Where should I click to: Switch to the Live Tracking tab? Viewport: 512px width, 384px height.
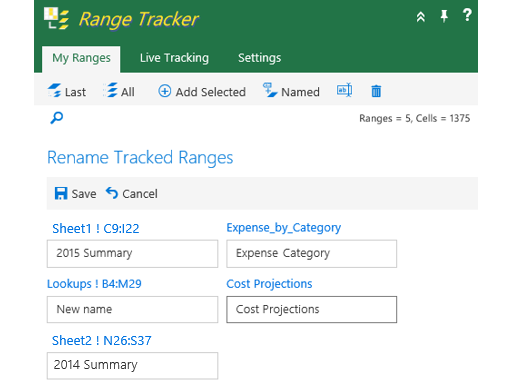click(x=174, y=58)
